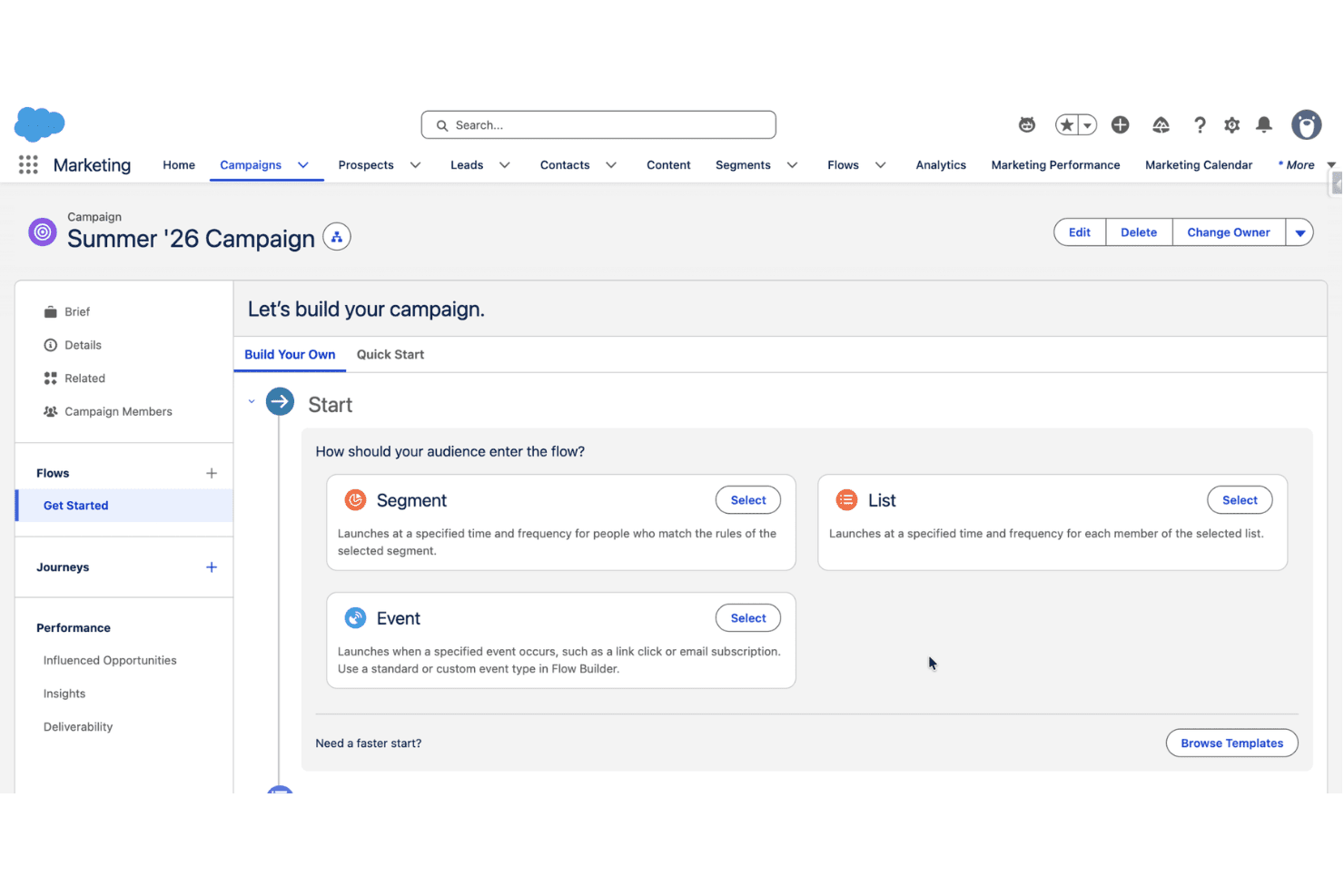This screenshot has height=896, width=1344.
Task: Select the List entry option
Action: (x=1240, y=500)
